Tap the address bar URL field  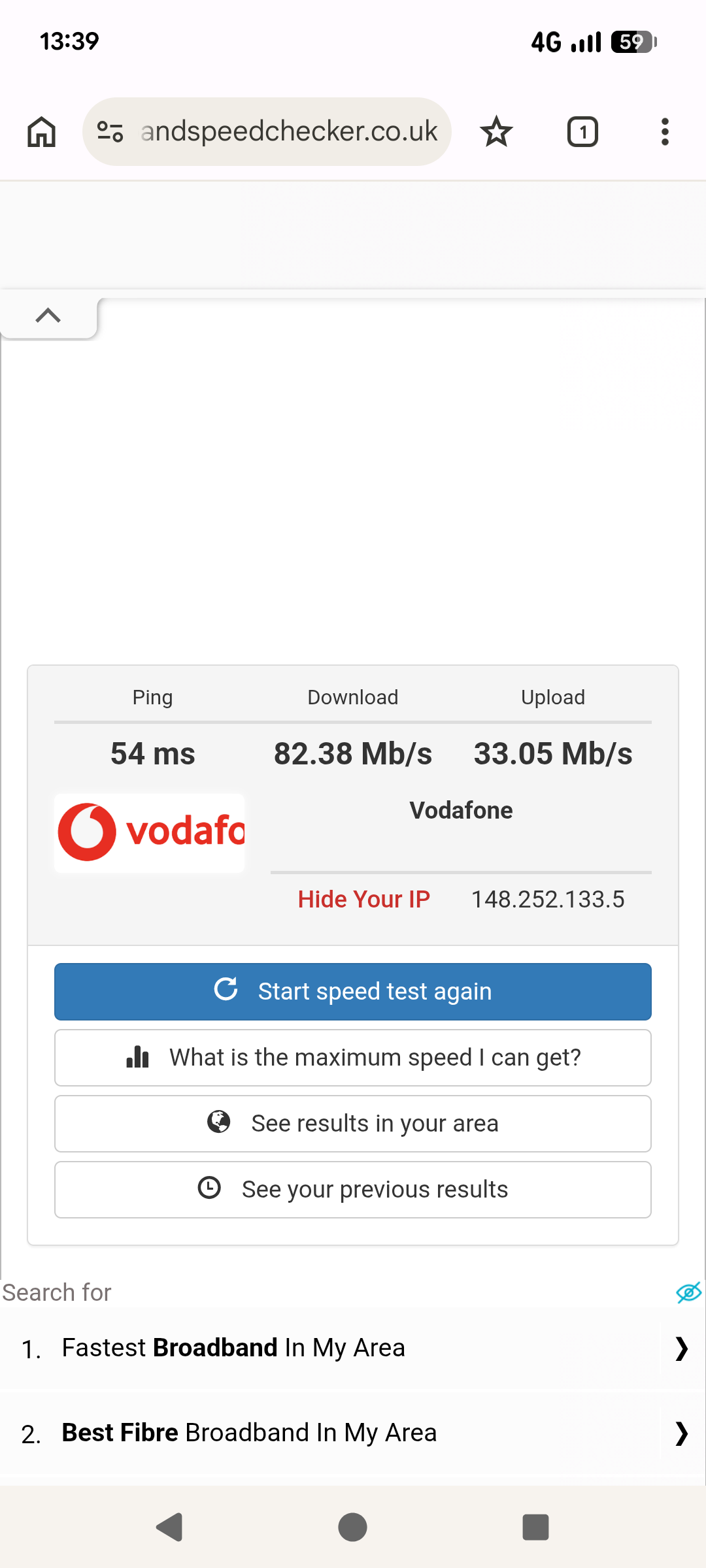pyautogui.click(x=289, y=132)
